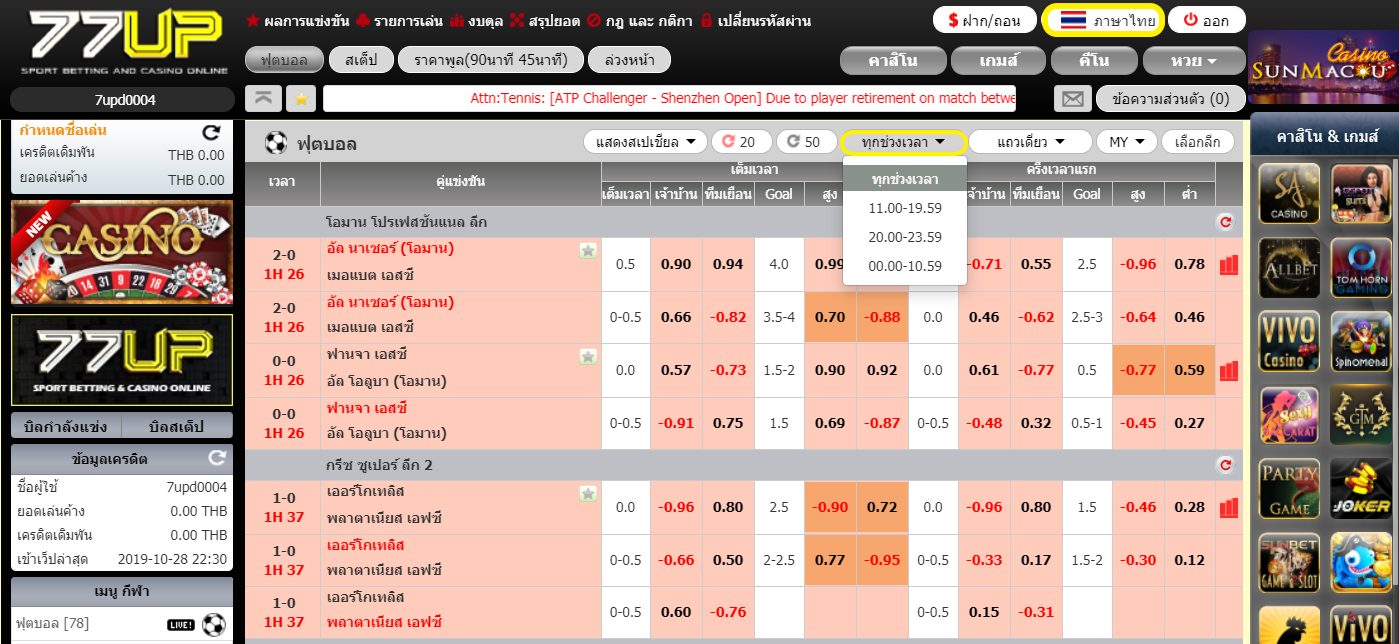Switch to the สเต็ป tab

(361, 60)
